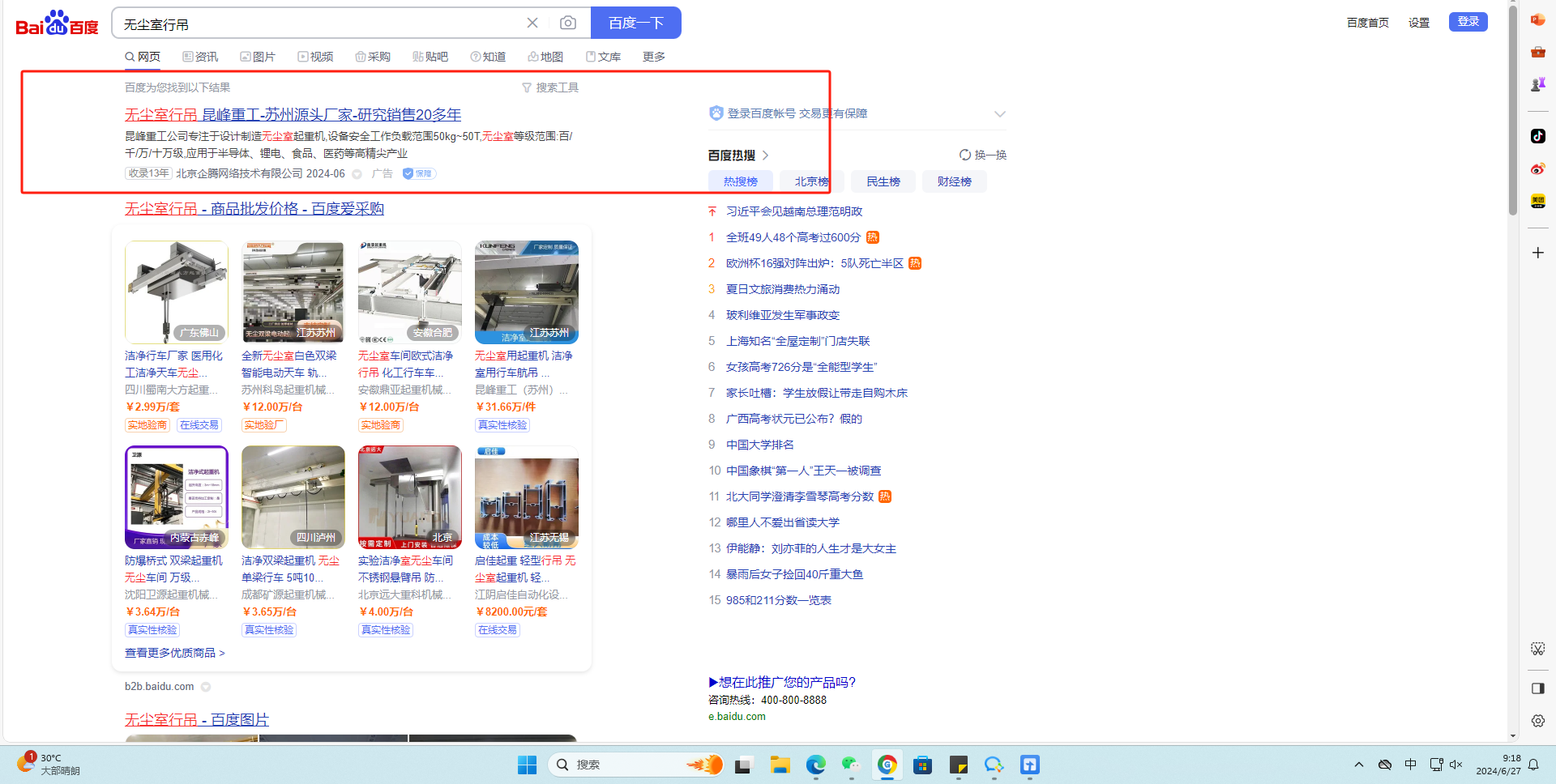This screenshot has height=784, width=1556.
Task: Click the Baidu logo
Action: click(57, 23)
